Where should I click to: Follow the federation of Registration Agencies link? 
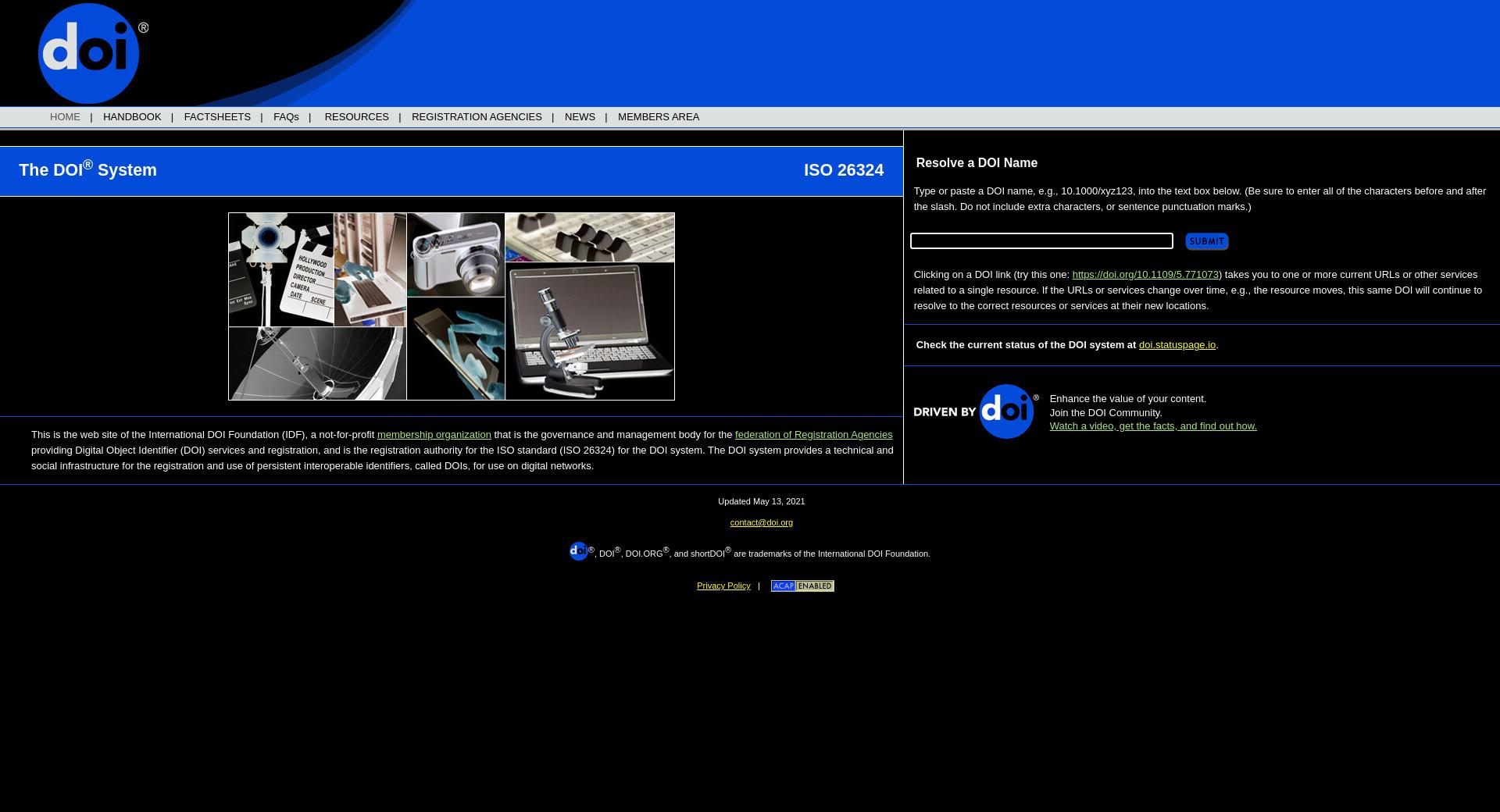[813, 435]
